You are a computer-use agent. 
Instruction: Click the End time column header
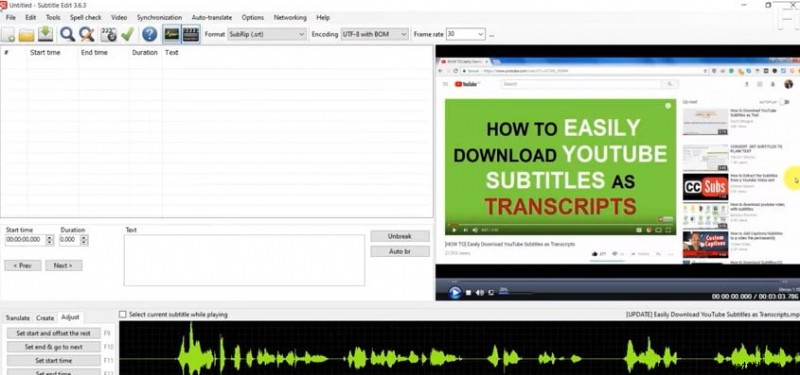pyautogui.click(x=94, y=52)
